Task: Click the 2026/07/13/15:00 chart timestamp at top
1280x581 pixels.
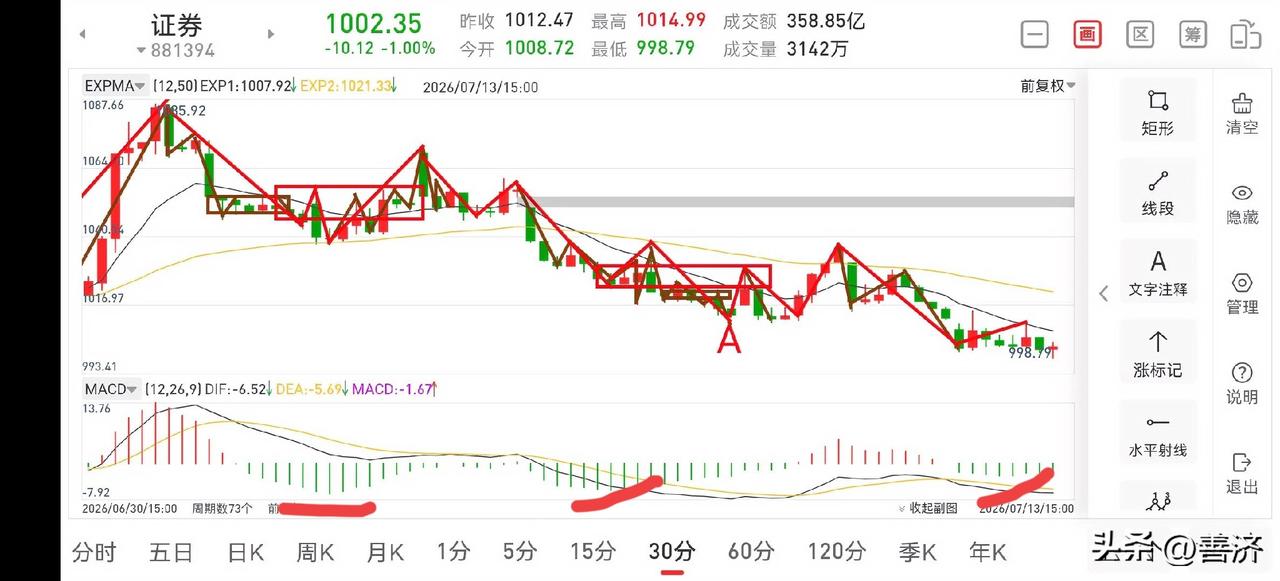Action: tap(480, 87)
